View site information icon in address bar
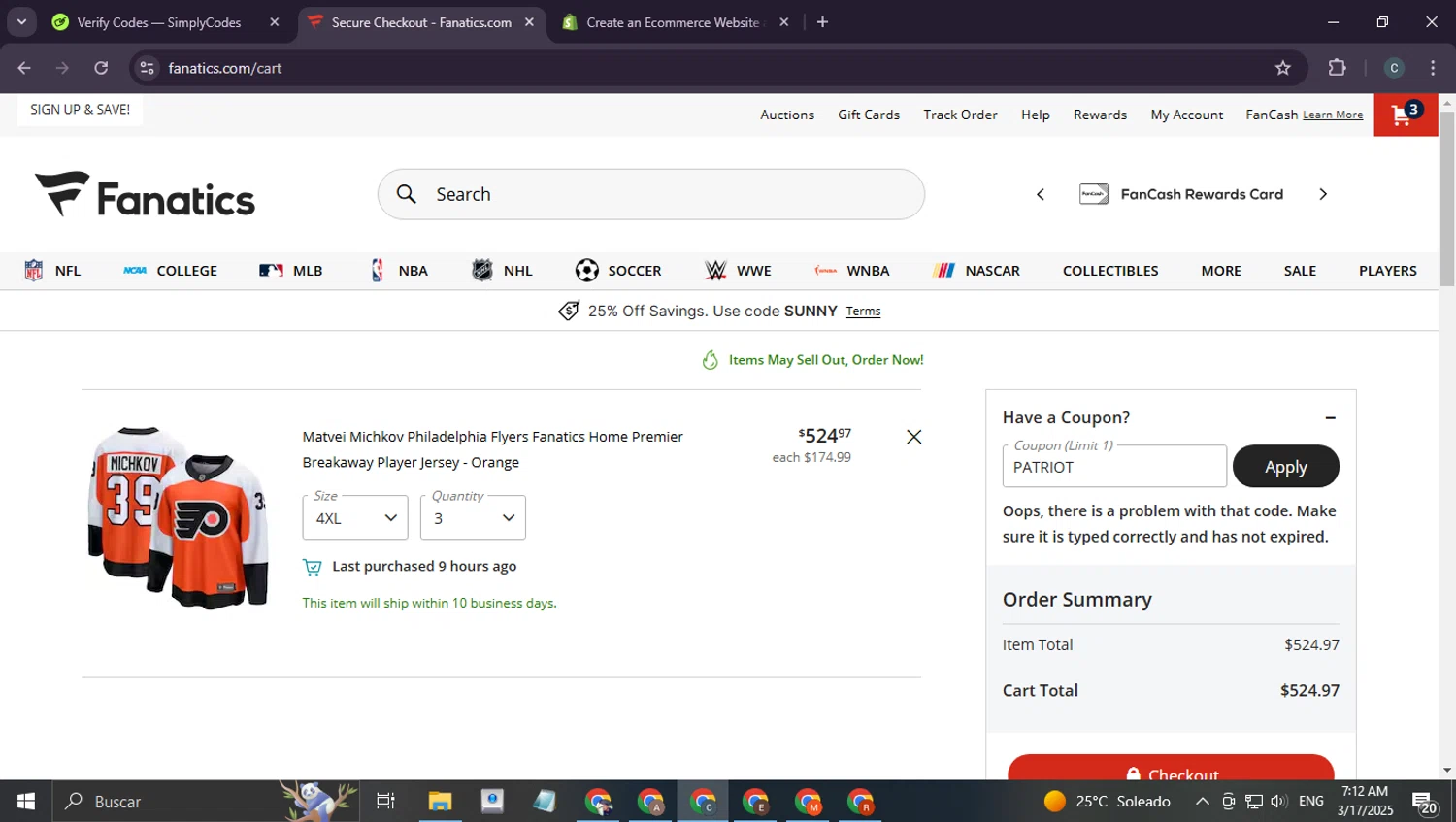The height and width of the screenshot is (822, 1456). tap(148, 68)
